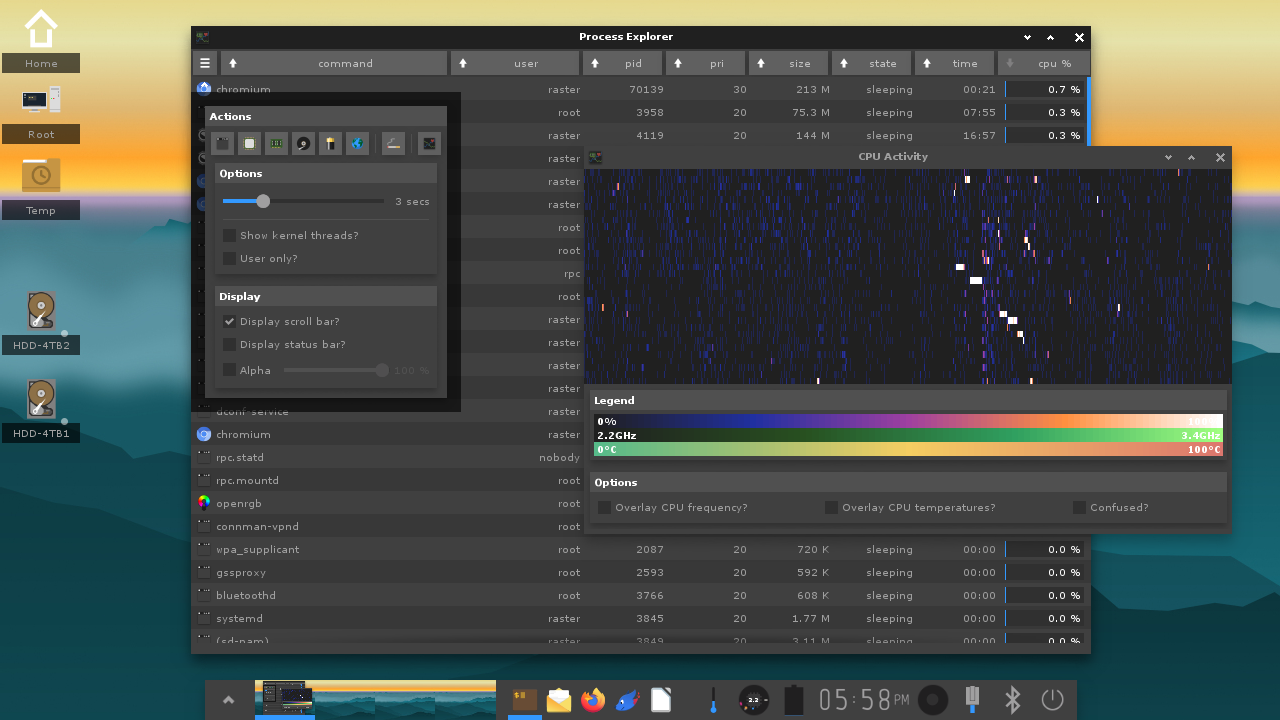Screen dimensions: 1280x720
Task: Enable the User only filter
Action: click(229, 258)
